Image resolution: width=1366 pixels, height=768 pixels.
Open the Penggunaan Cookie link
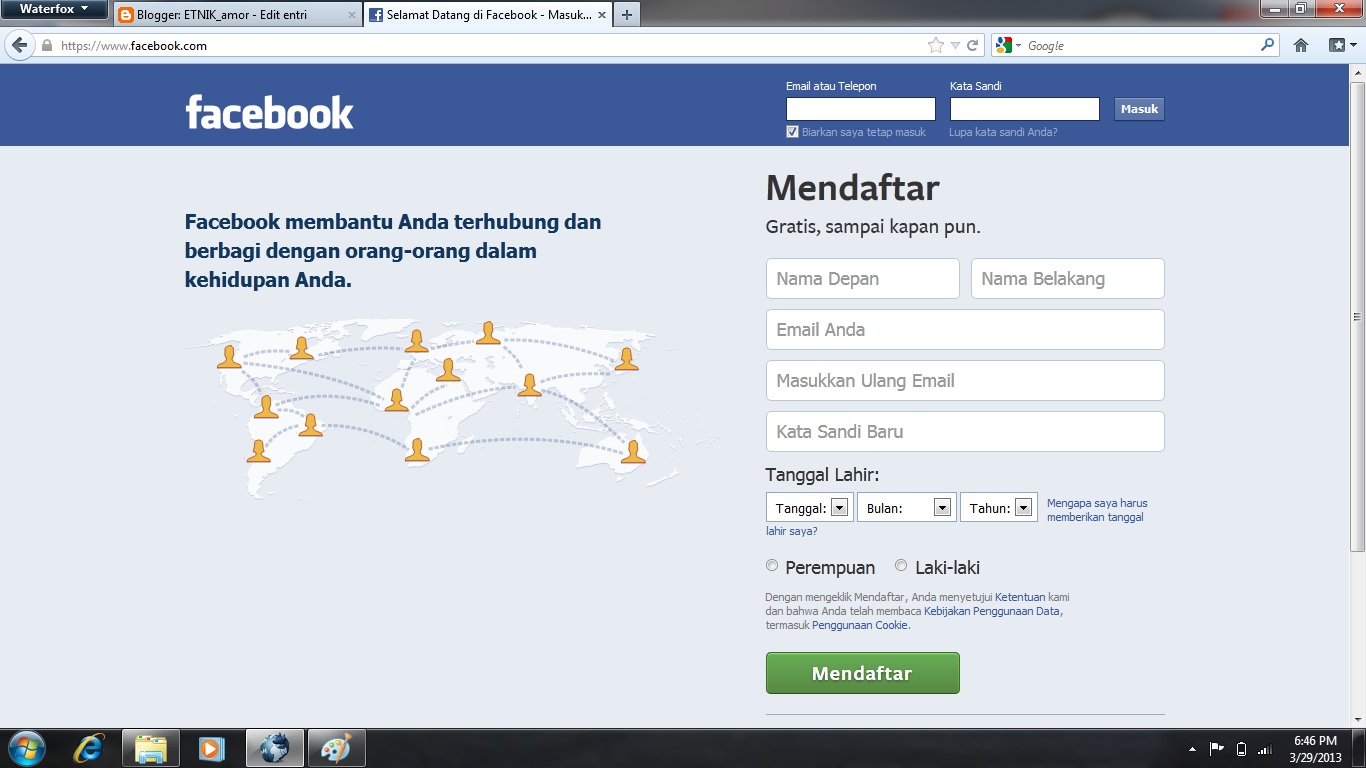(860, 625)
